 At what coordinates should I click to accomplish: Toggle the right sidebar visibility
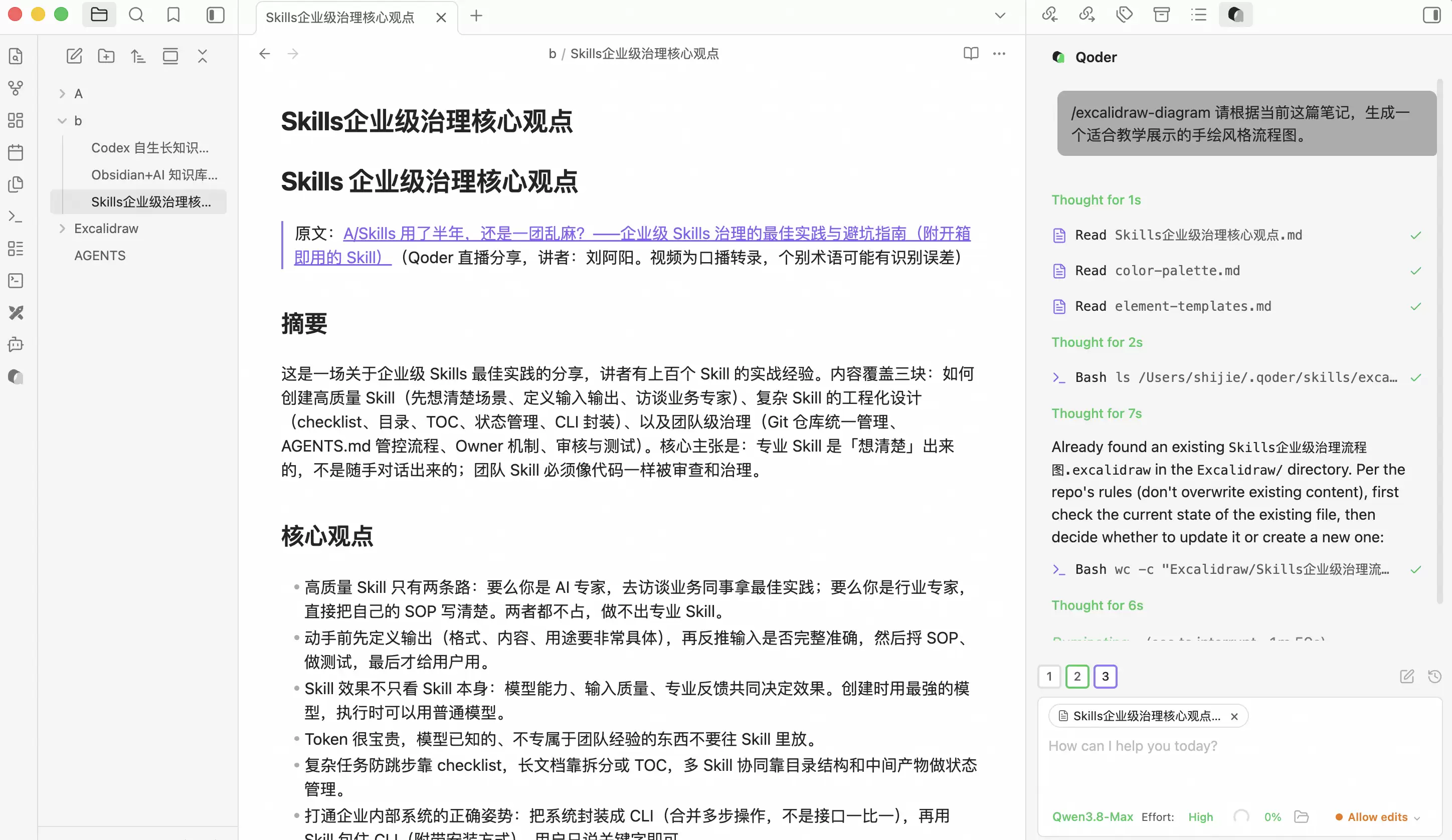pyautogui.click(x=1432, y=15)
